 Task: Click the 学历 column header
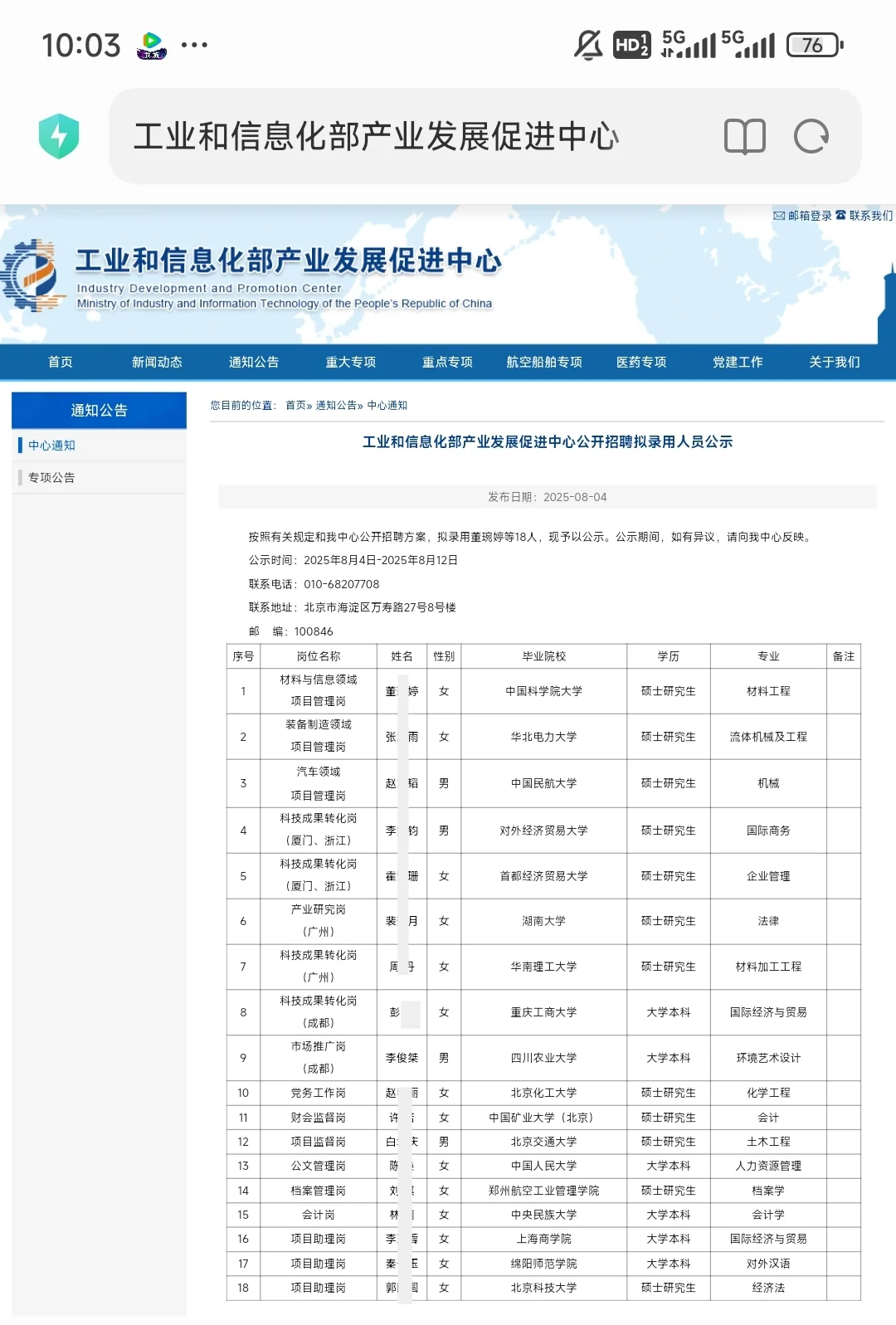(x=669, y=656)
